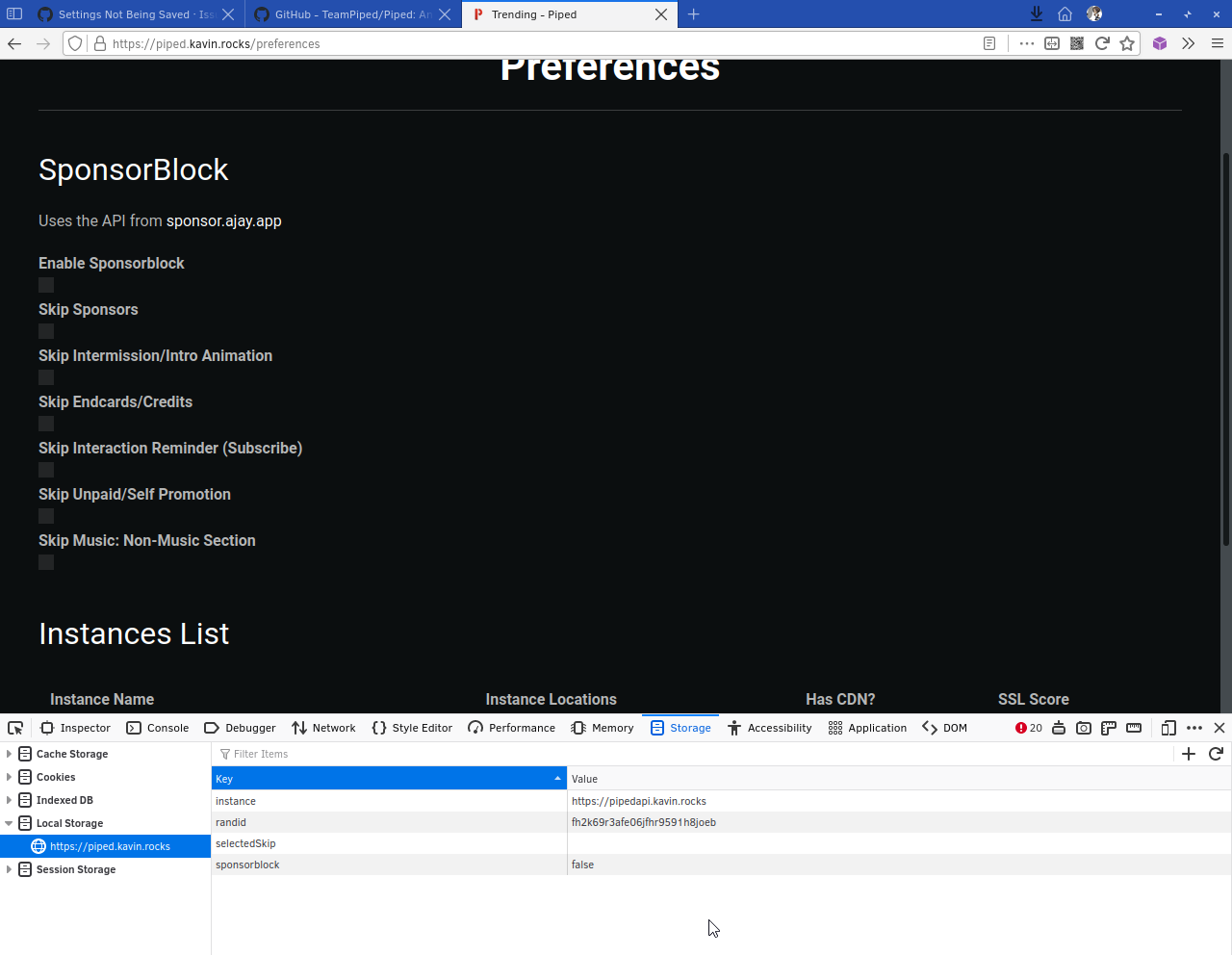
Task: Expand the Cookies storage section
Action: 9,777
